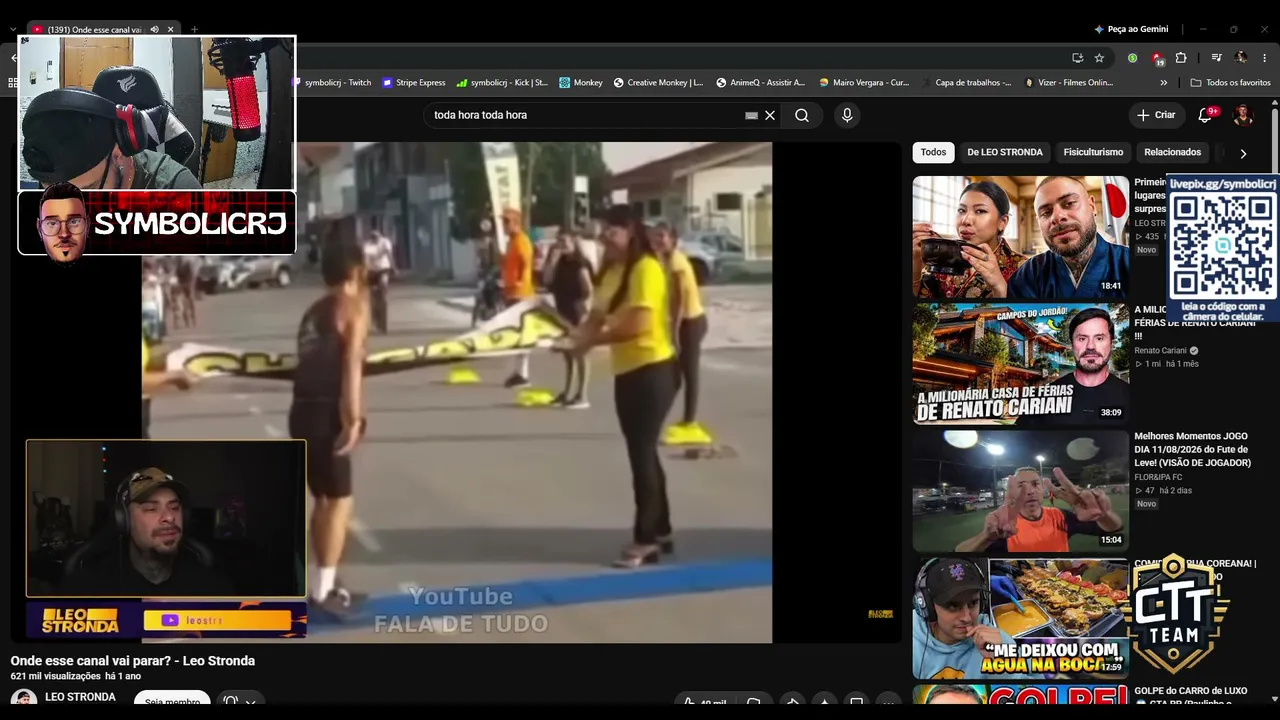The height and width of the screenshot is (720, 1280).
Task: Open the Monkey bookmark
Action: (x=581, y=83)
